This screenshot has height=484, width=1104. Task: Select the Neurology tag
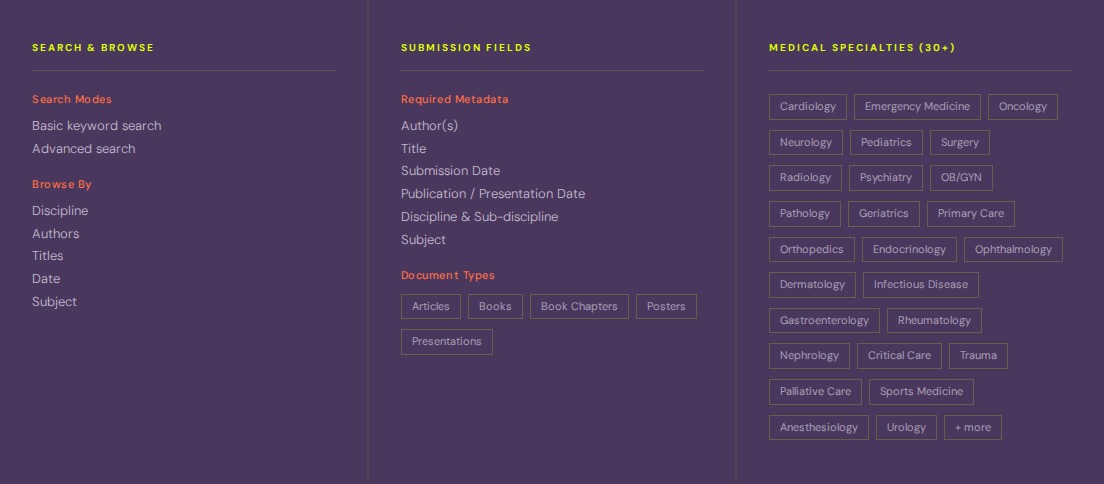pyautogui.click(x=805, y=142)
